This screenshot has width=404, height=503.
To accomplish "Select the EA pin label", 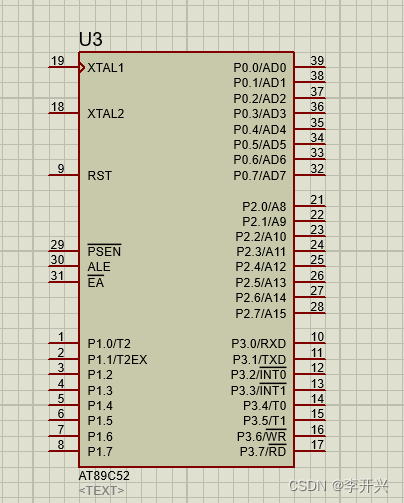I will [x=96, y=282].
